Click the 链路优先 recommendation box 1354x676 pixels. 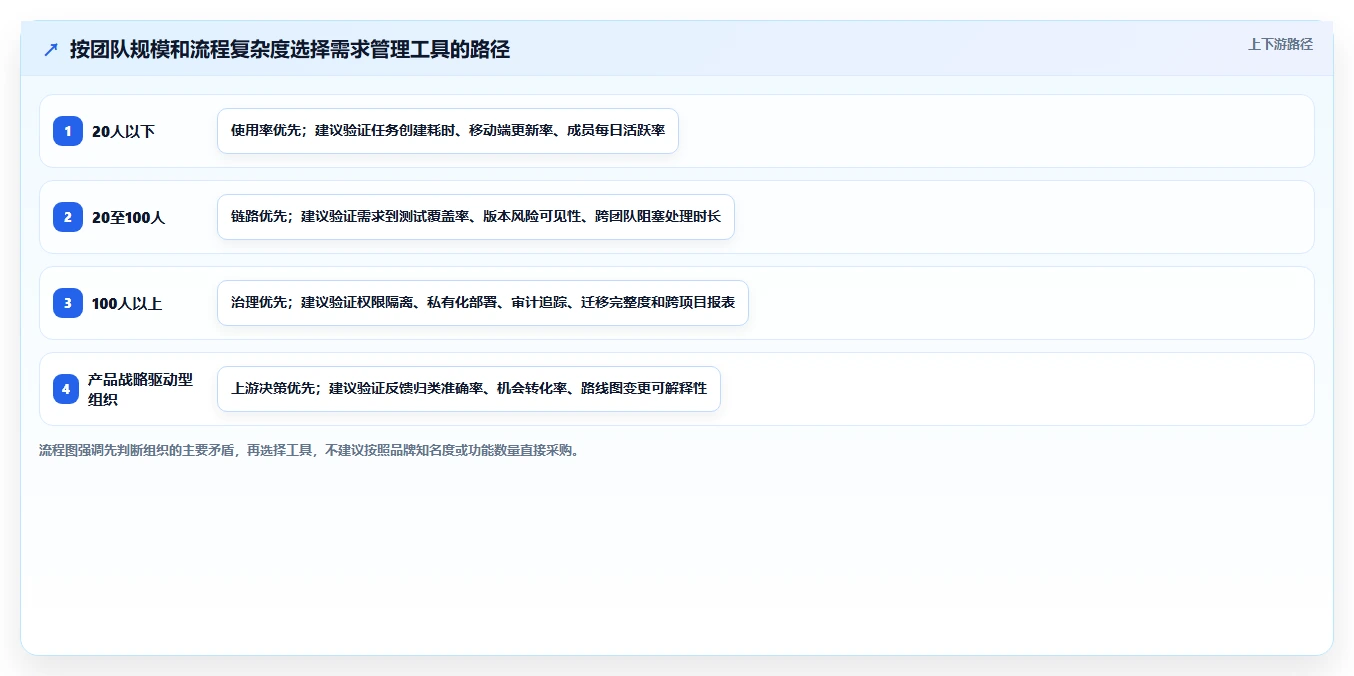coord(476,217)
